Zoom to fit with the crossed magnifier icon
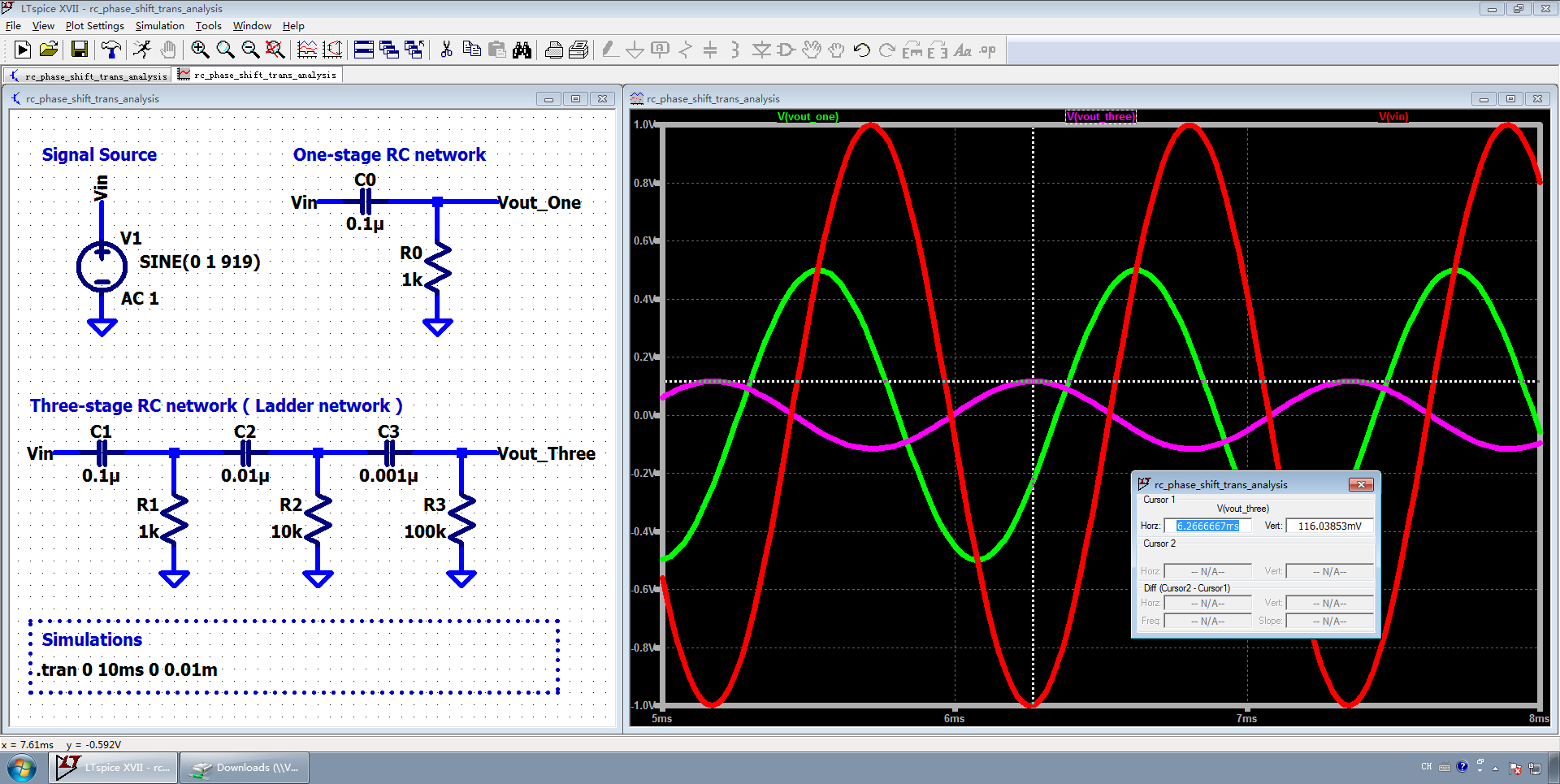1560x784 pixels. point(275,50)
